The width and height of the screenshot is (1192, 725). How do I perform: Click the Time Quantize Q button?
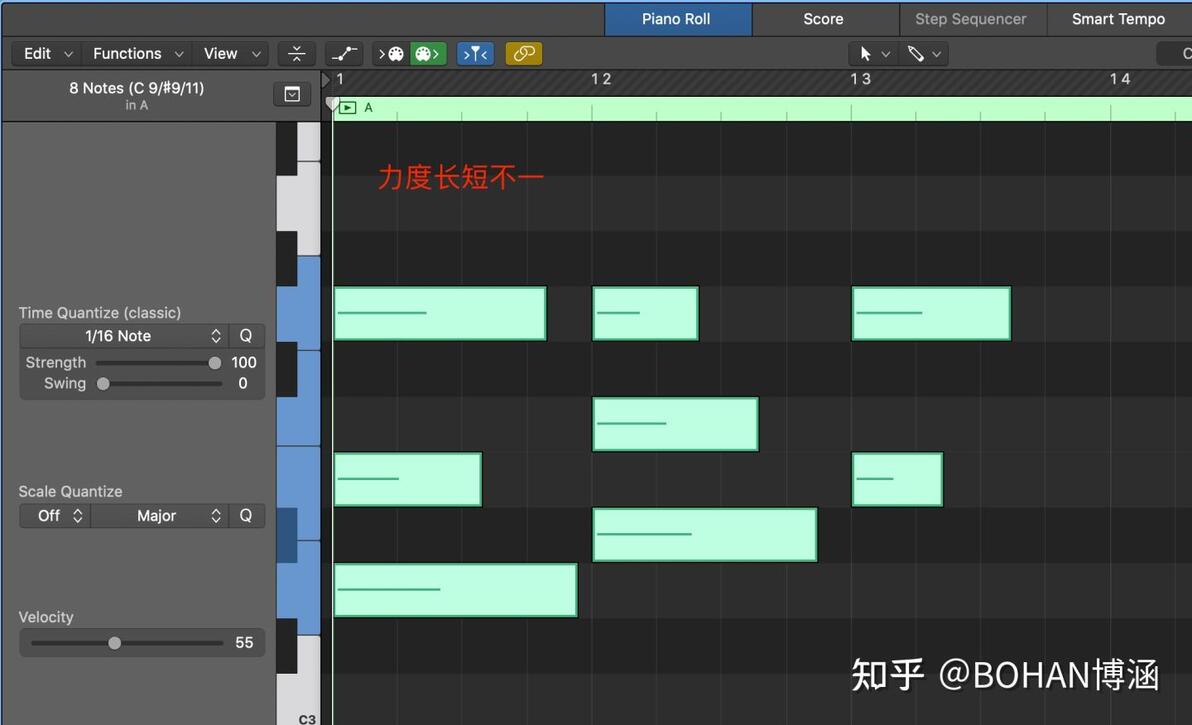(246, 336)
